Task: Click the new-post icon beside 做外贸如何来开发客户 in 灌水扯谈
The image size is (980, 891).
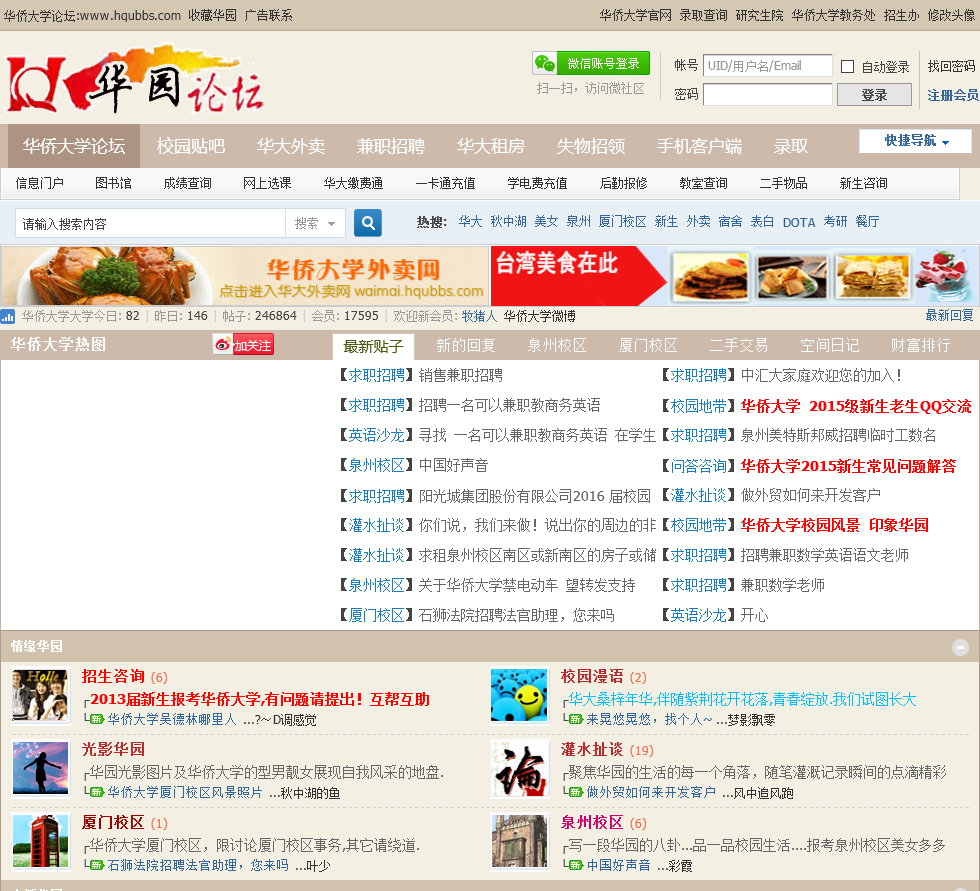Action: pyautogui.click(x=576, y=792)
